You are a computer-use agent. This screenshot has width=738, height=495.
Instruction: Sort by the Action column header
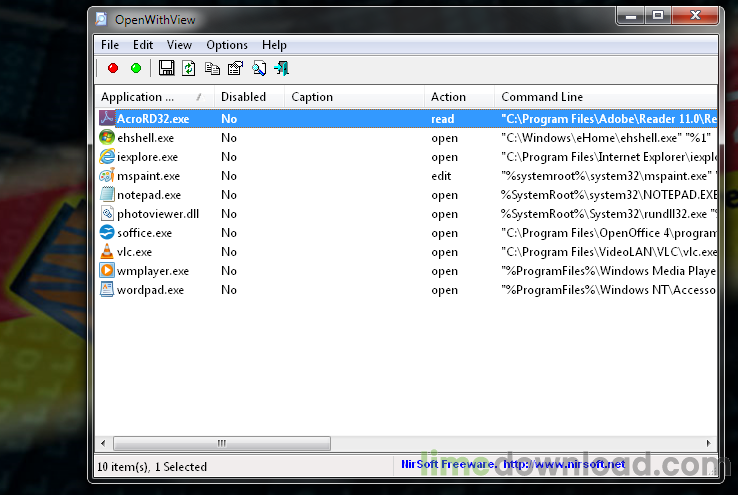click(459, 97)
